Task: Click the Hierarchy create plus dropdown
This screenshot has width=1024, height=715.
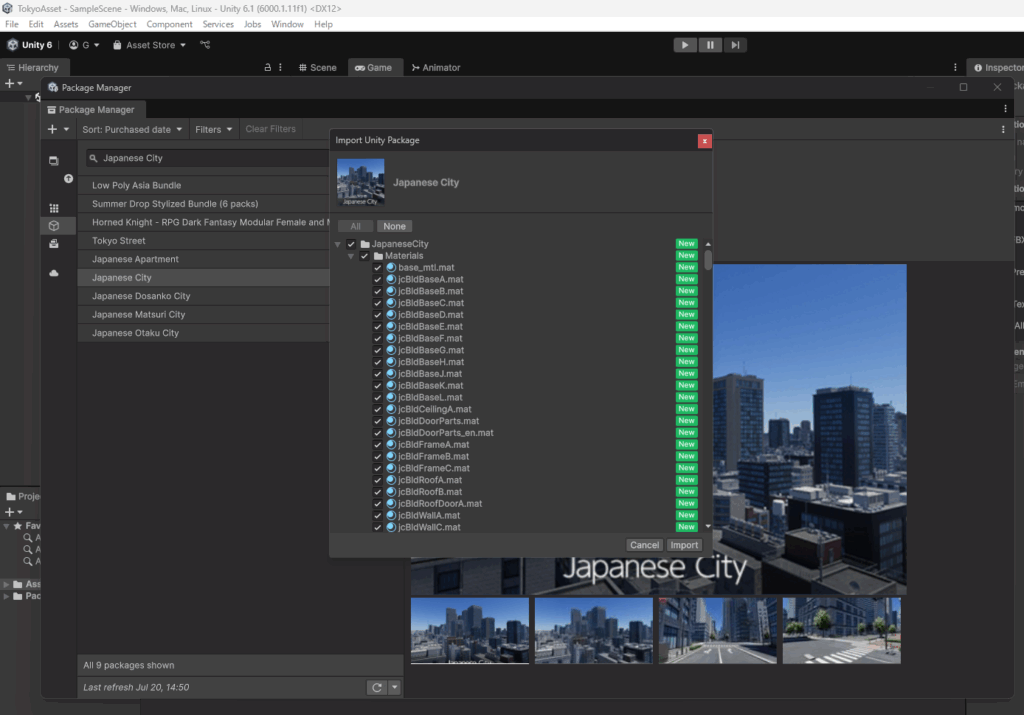Action: pos(14,84)
